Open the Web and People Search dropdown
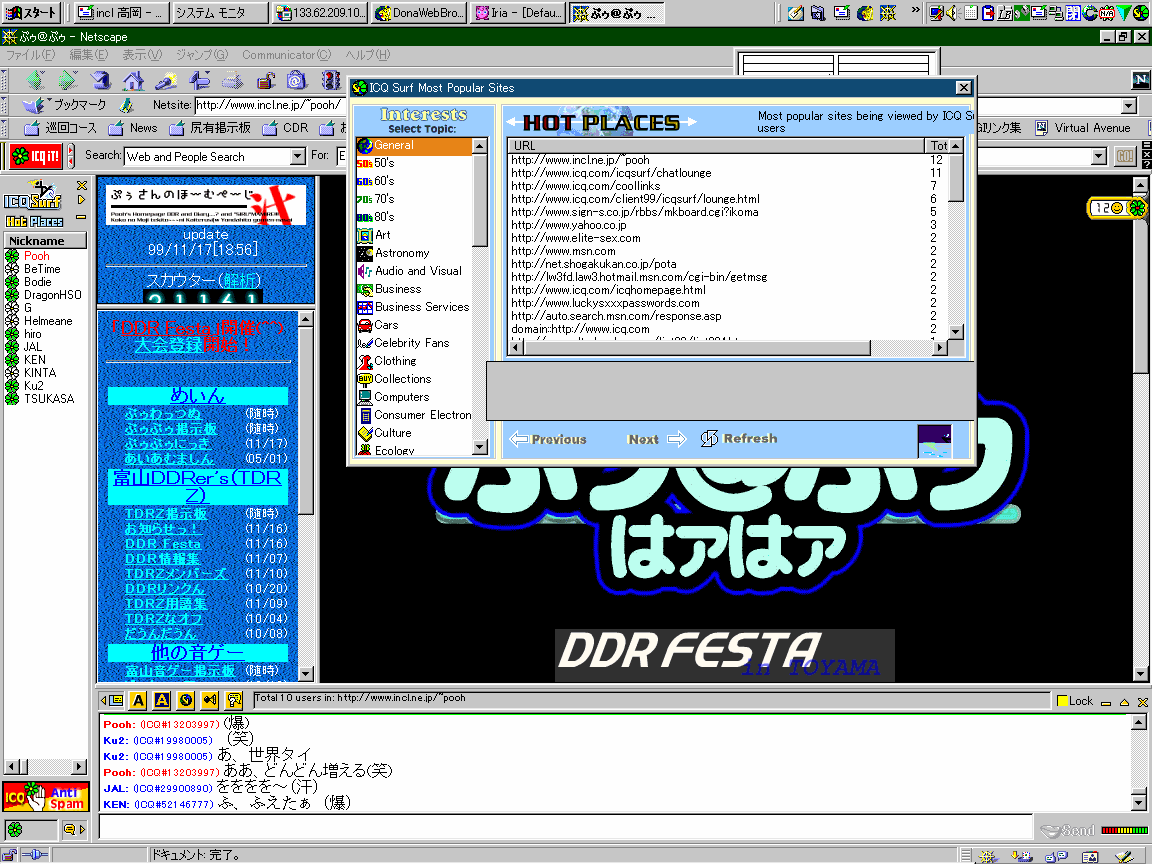The width and height of the screenshot is (1152, 864). [297, 156]
